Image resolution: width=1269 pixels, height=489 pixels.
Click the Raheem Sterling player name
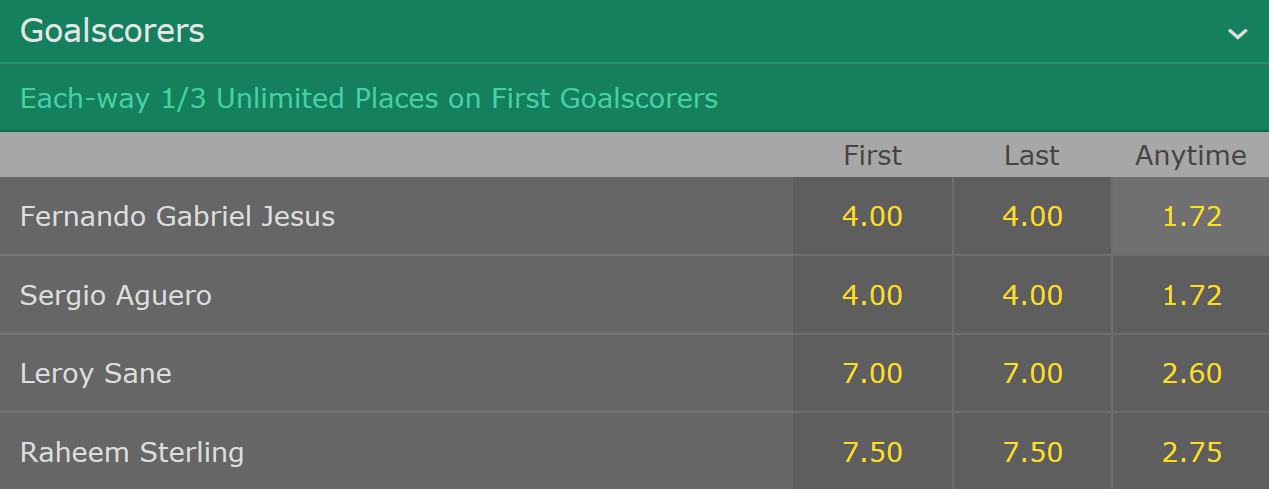tap(132, 452)
